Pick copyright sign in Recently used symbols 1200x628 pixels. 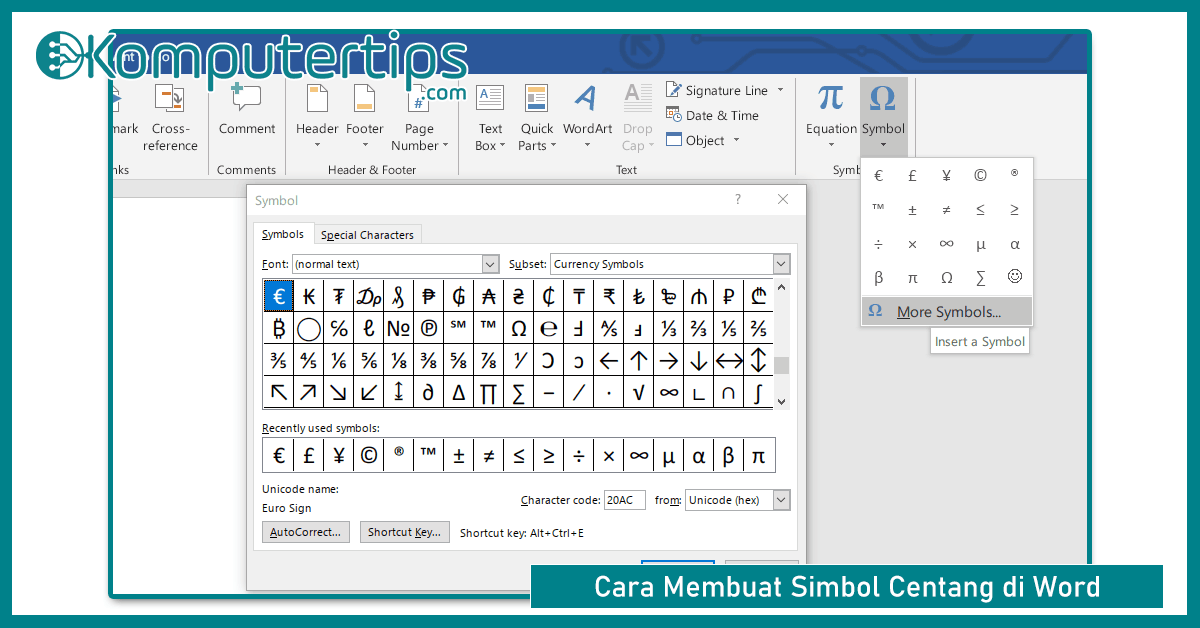[369, 455]
